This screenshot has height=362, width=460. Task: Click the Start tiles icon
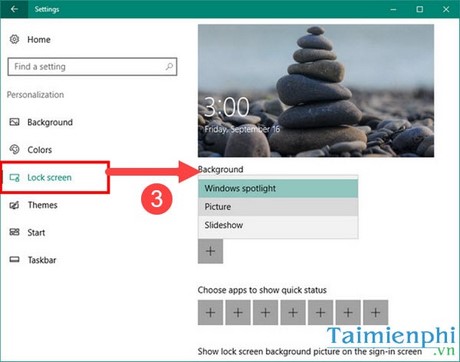click(14, 232)
